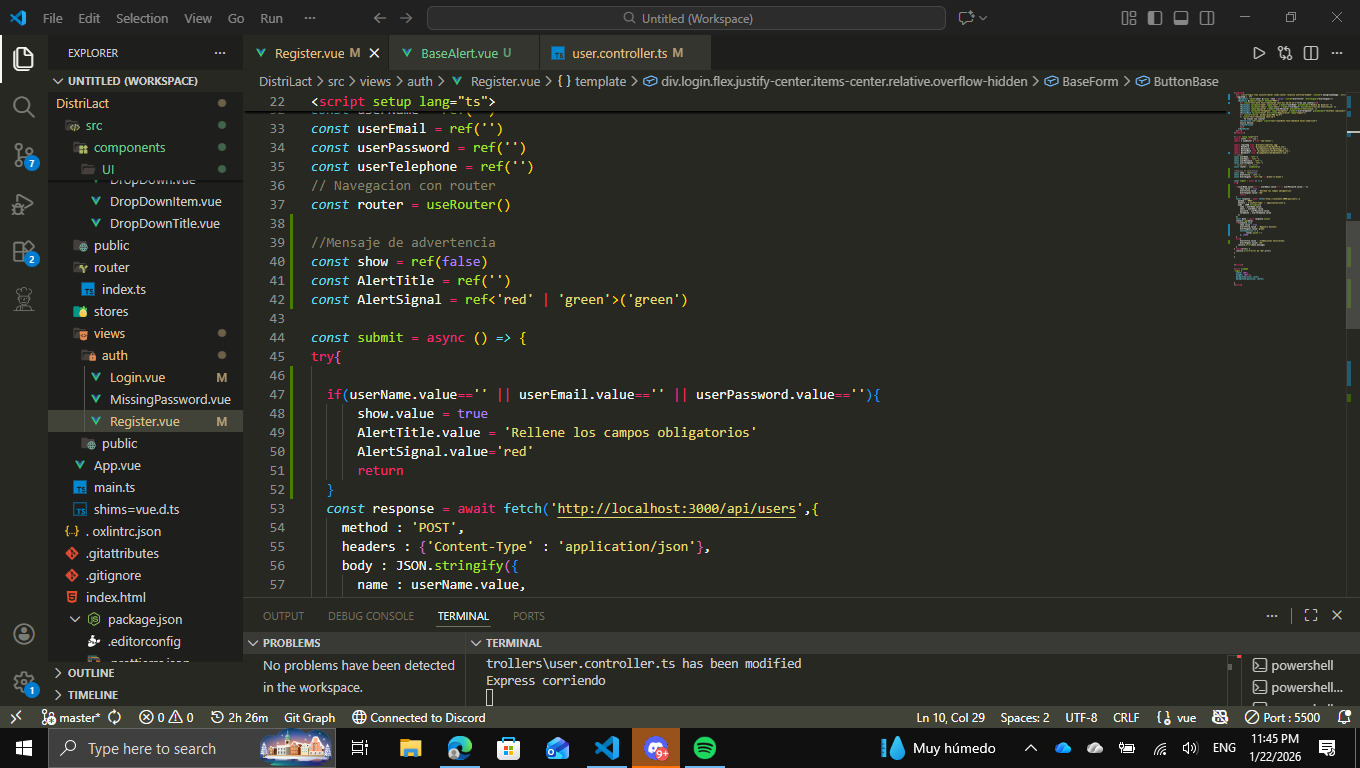Collapse the PROBLEMS section in panel

291,643
